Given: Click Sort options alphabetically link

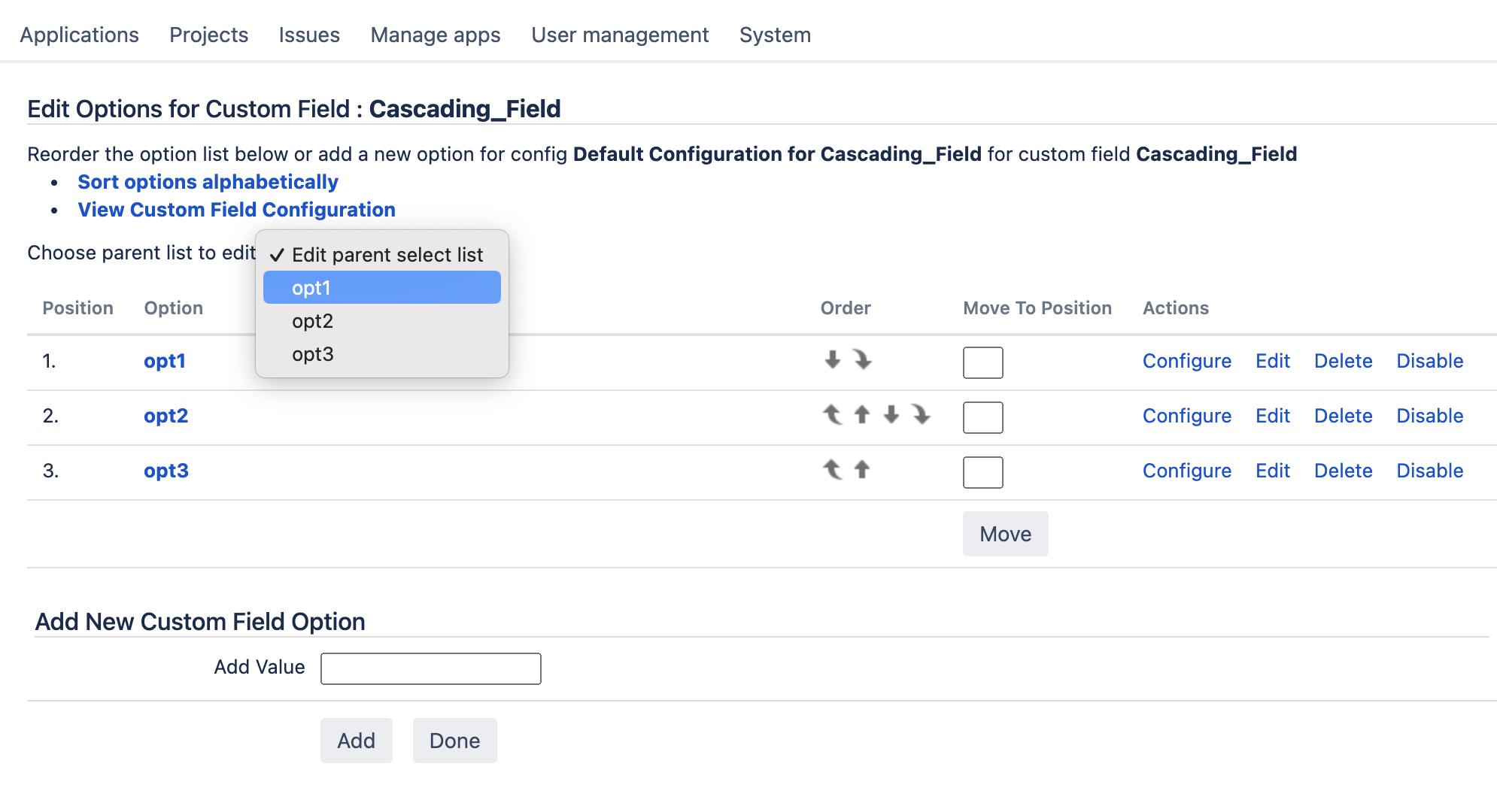Looking at the screenshot, I should (208, 182).
